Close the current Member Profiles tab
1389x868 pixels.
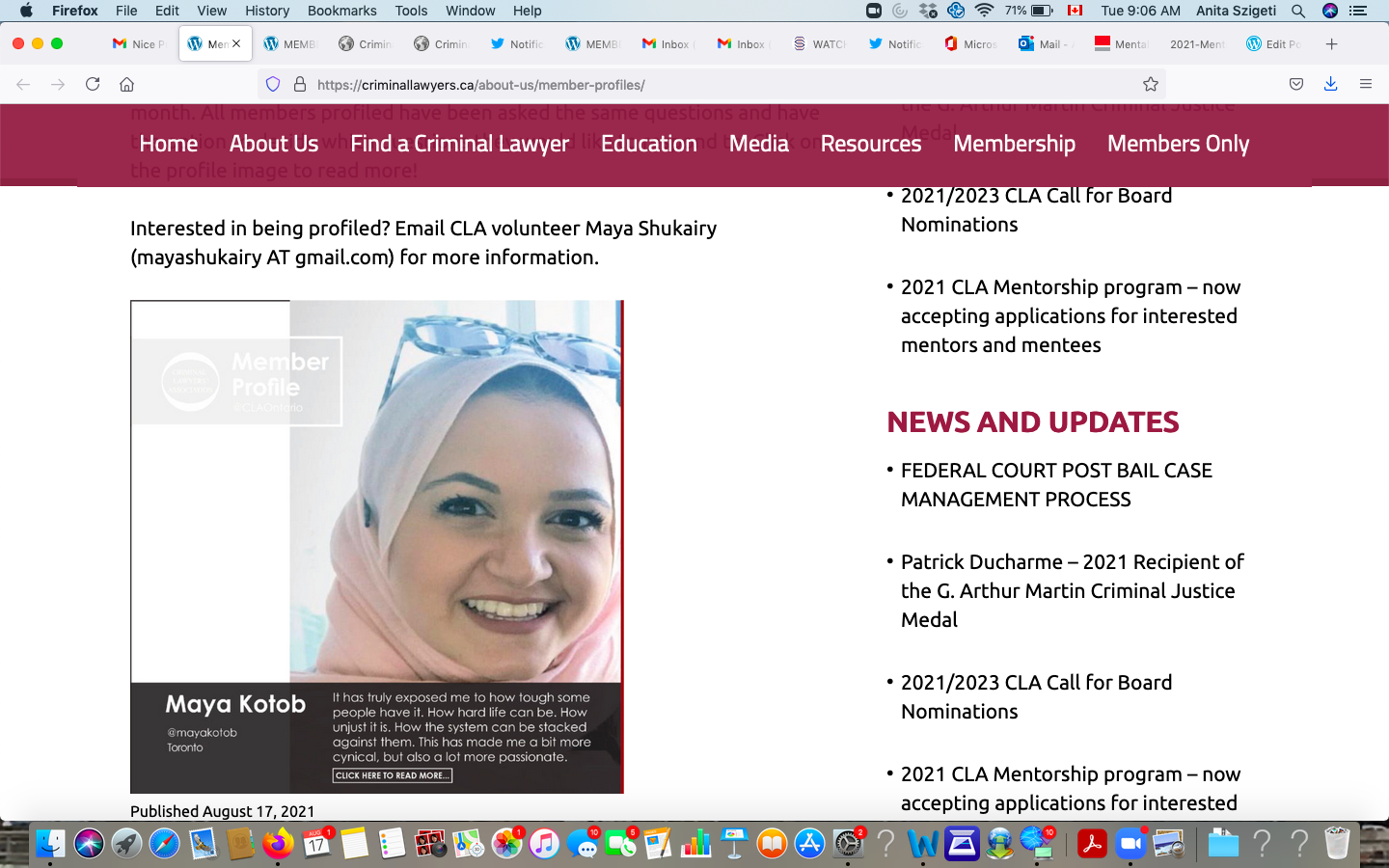[x=236, y=43]
